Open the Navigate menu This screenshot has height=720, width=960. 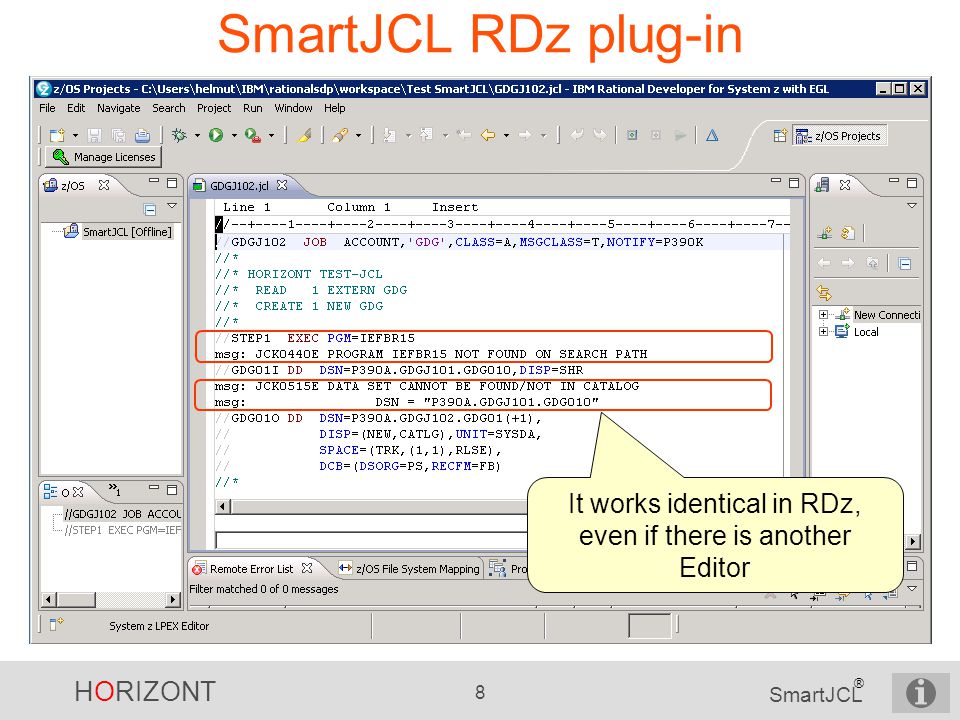coord(119,108)
